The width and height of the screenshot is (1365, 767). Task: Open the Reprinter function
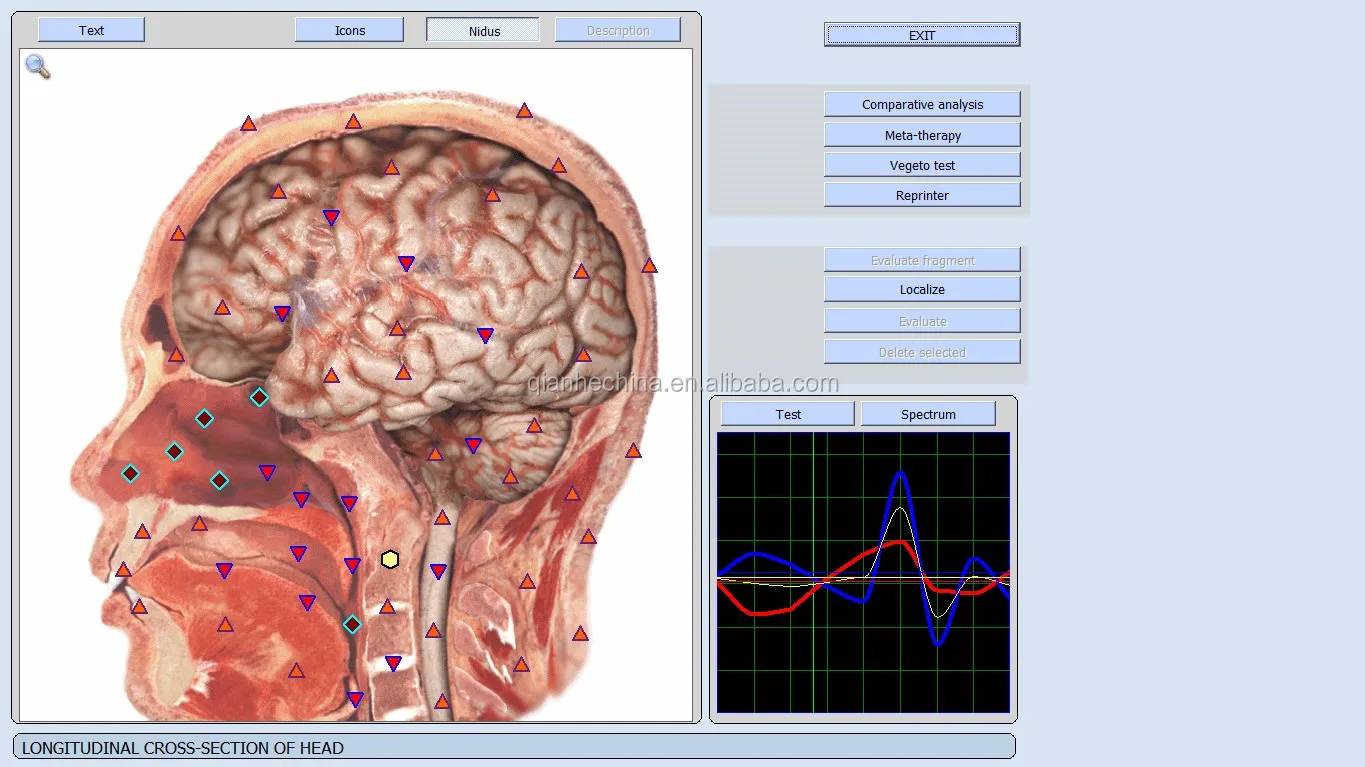(x=921, y=195)
